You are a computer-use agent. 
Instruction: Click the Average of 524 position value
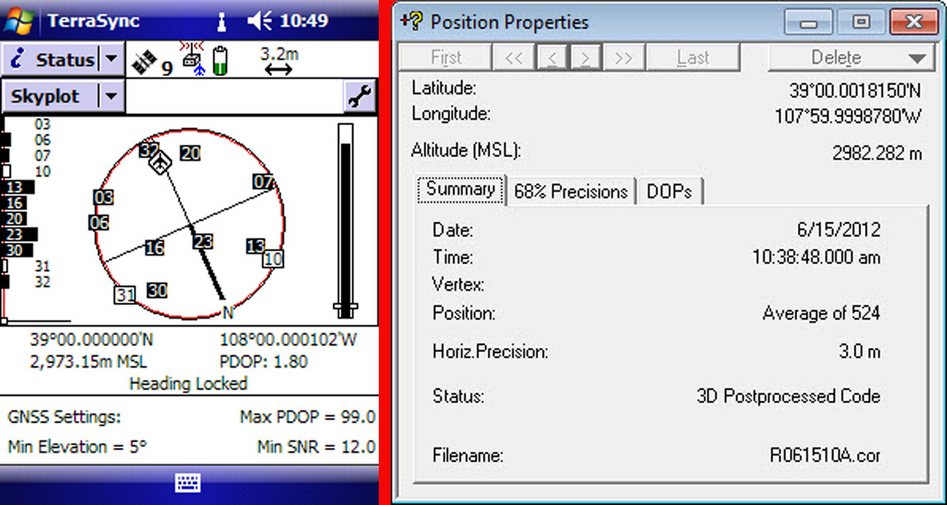(x=821, y=314)
